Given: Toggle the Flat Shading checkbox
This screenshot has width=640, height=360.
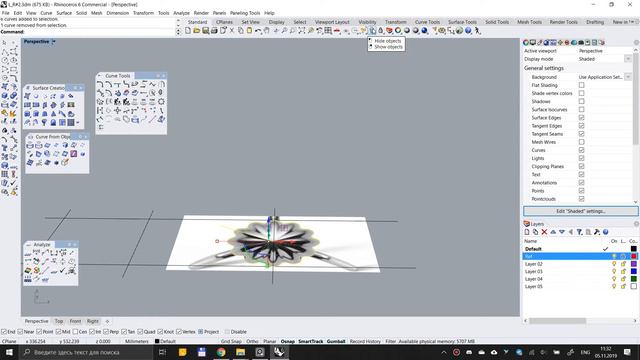Looking at the screenshot, I should 581,85.
